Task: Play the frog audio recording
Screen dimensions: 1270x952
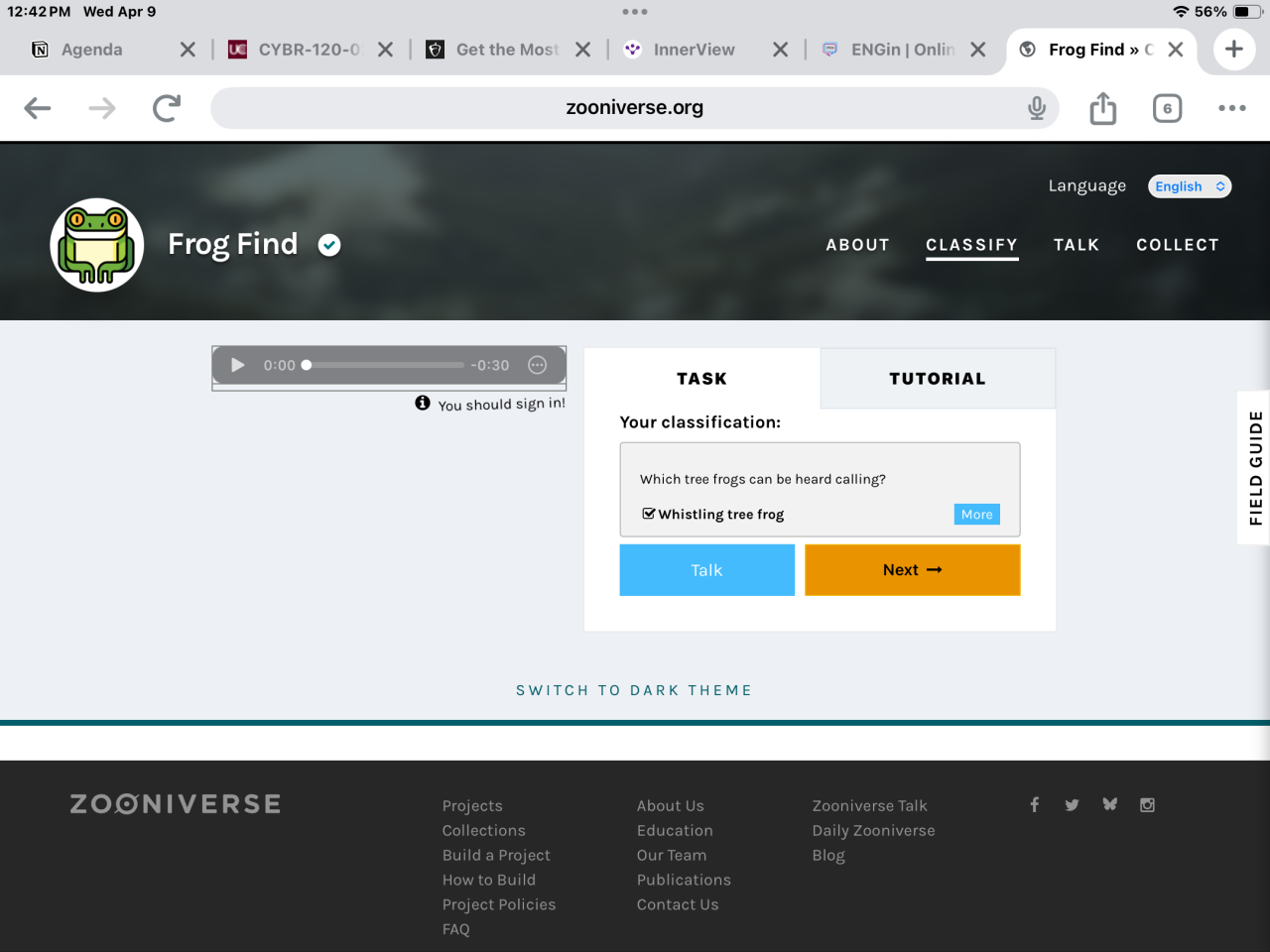Action: [x=237, y=365]
